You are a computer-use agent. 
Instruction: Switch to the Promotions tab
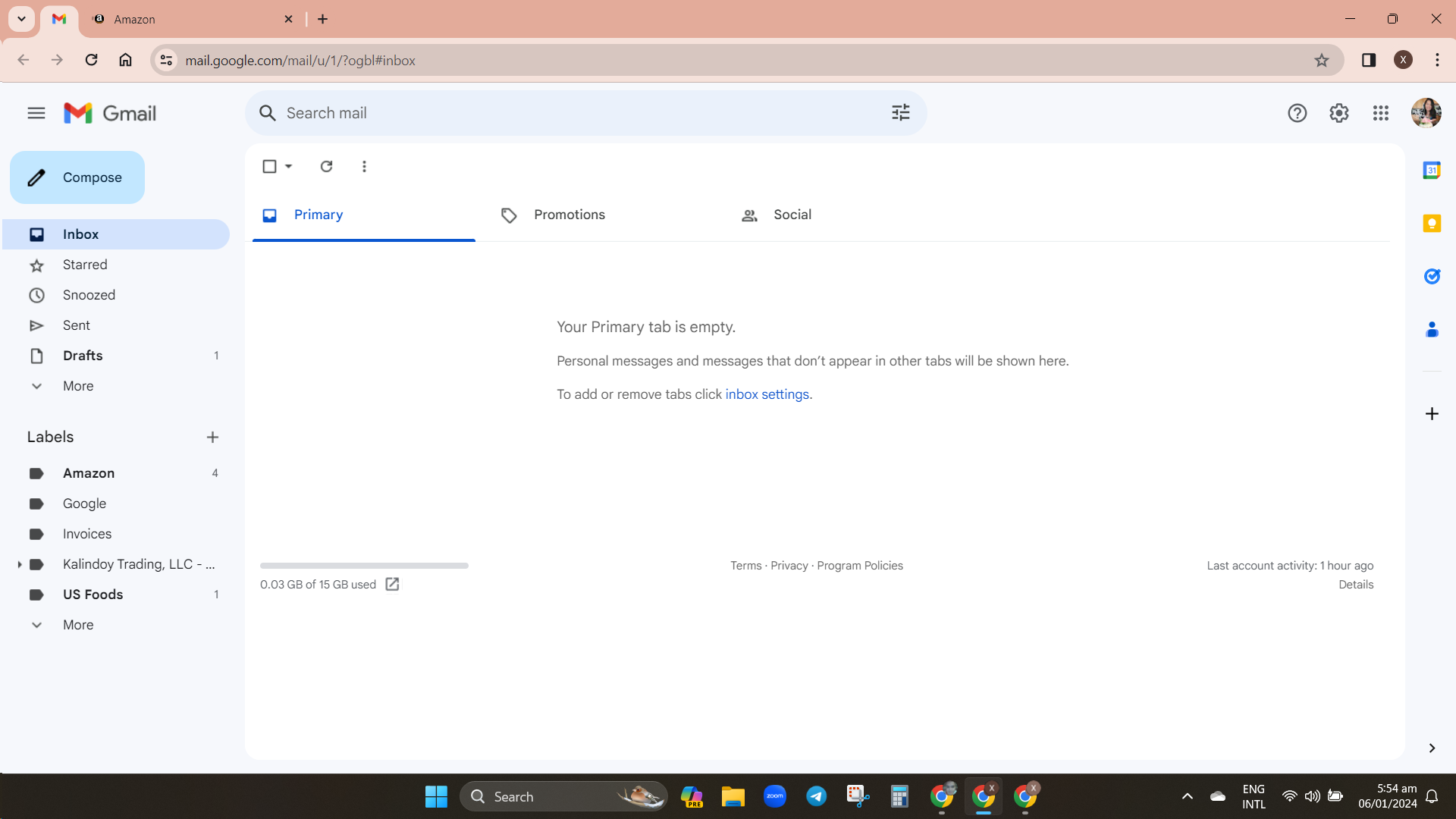pos(603,215)
